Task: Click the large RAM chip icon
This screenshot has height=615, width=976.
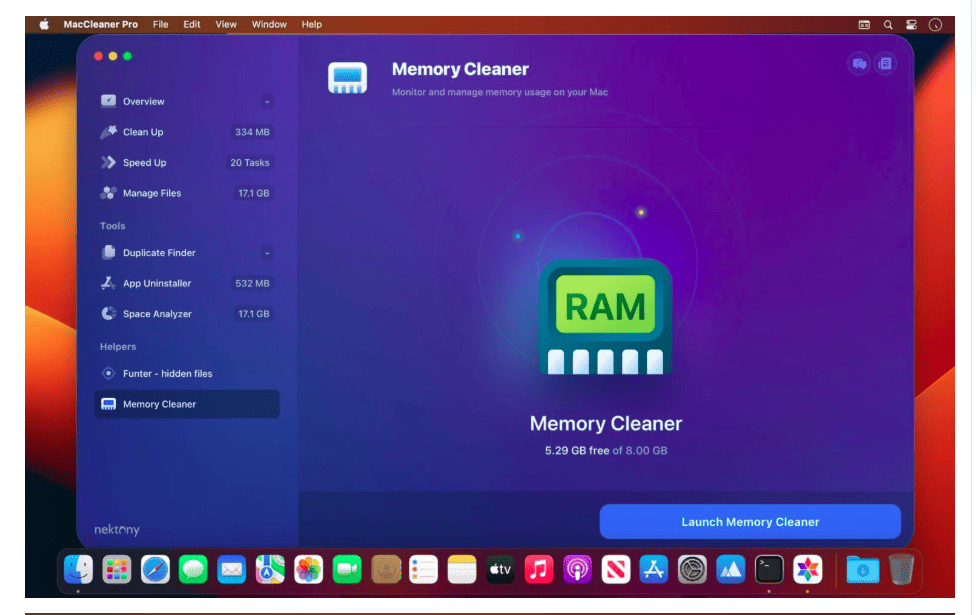Action: [x=606, y=317]
